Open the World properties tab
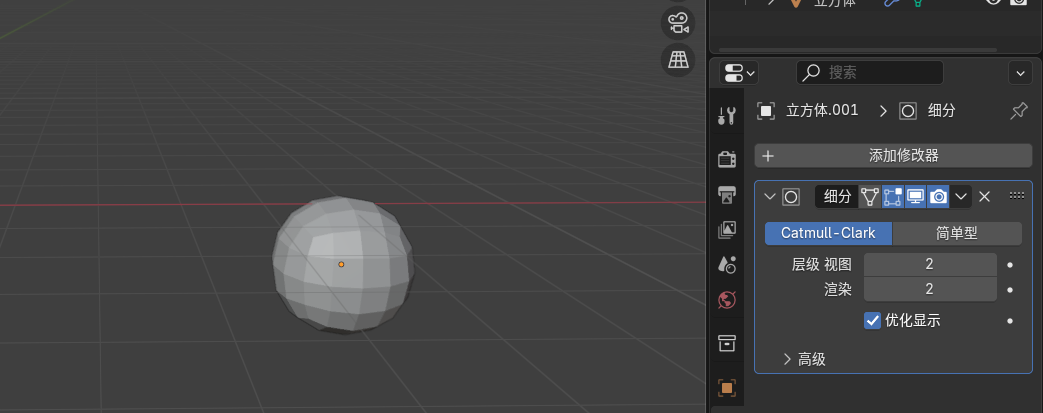Screen dimensions: 1043x413 click(727, 300)
